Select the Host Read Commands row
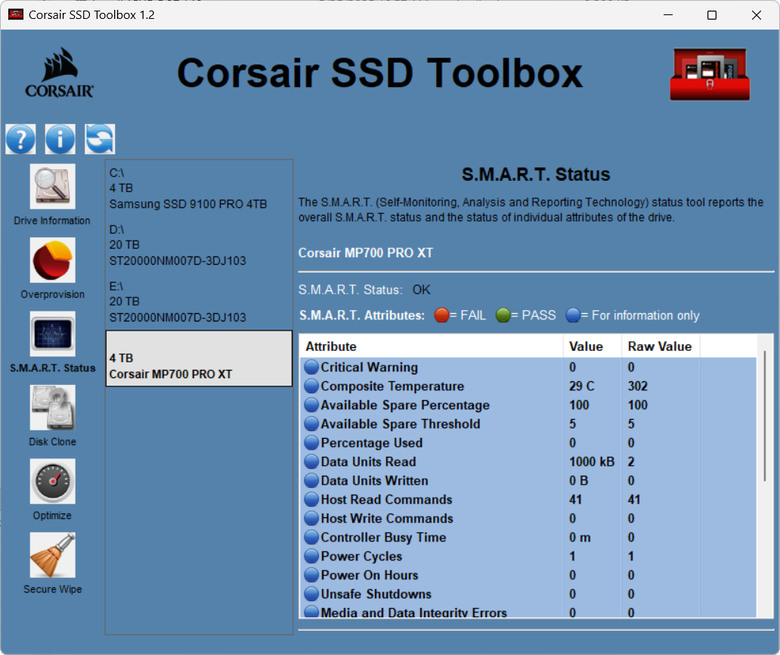 pyautogui.click(x=528, y=499)
